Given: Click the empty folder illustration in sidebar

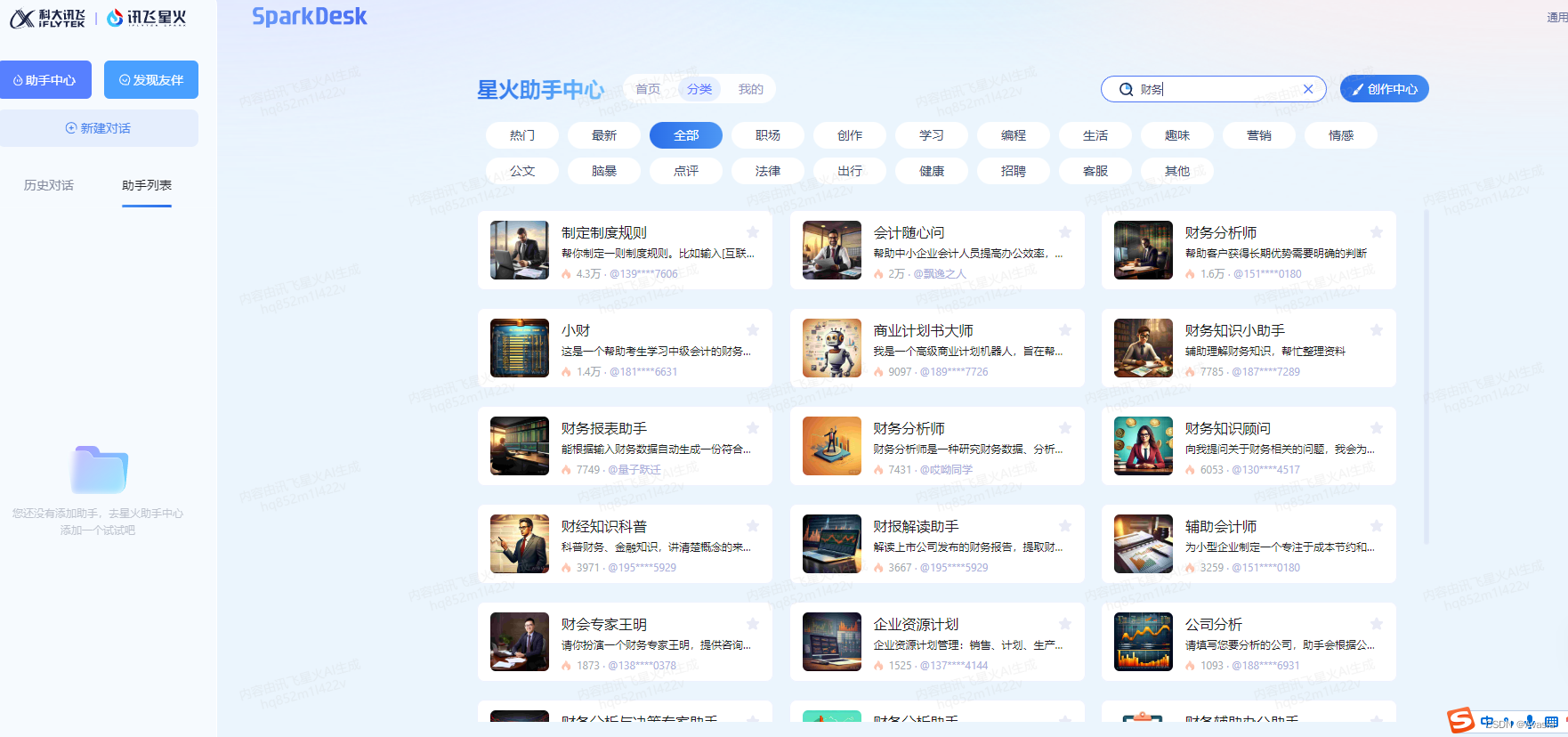Looking at the screenshot, I should tap(99, 469).
